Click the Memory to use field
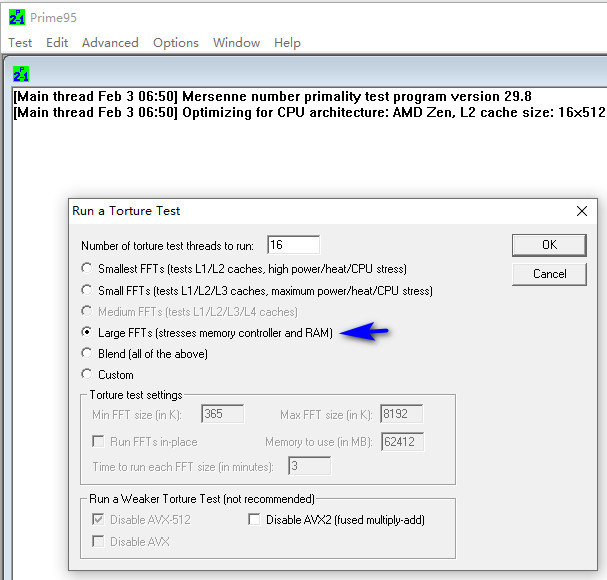Viewport: 607px width, 580px height. click(x=402, y=441)
